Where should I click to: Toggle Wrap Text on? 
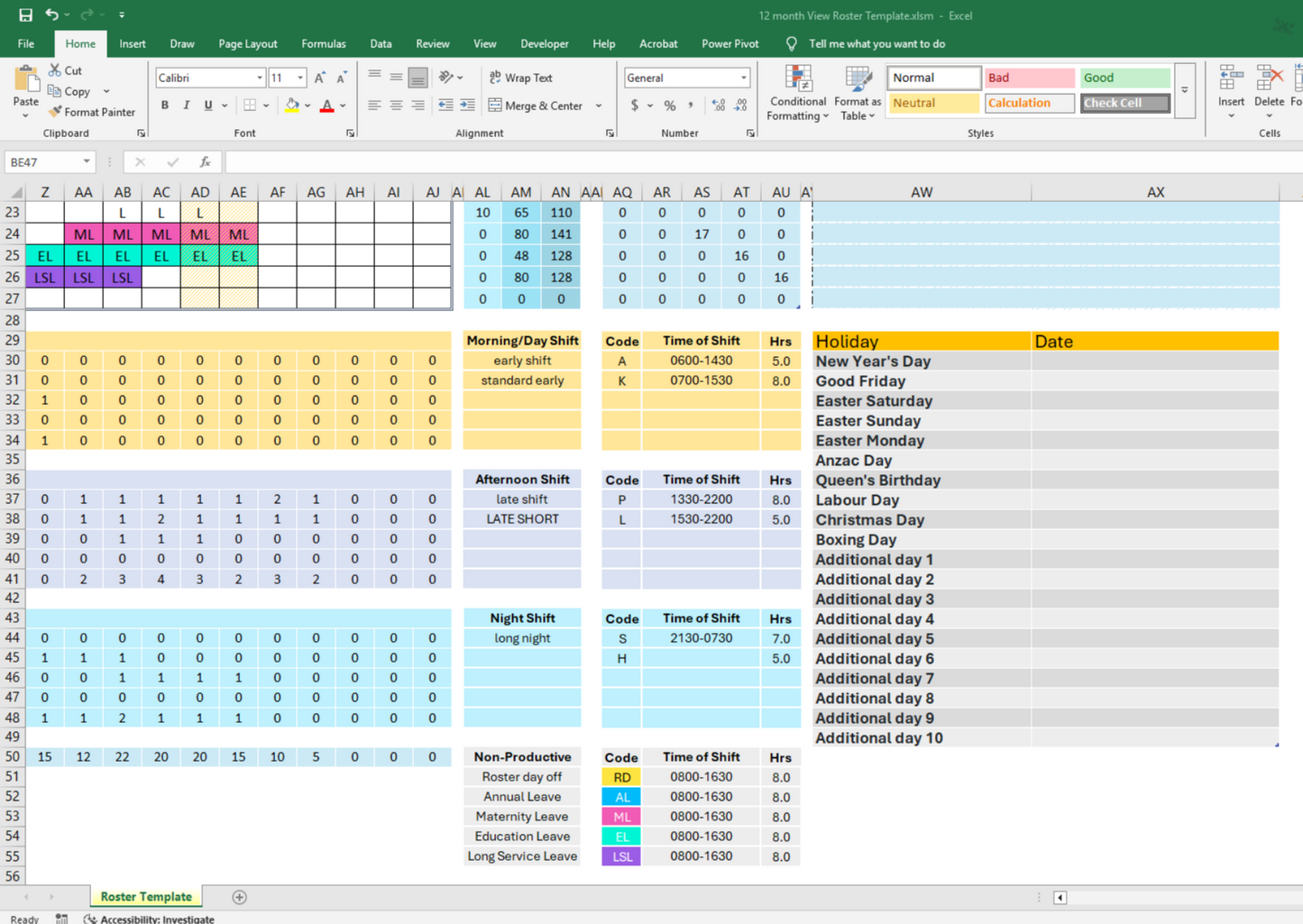[520, 78]
